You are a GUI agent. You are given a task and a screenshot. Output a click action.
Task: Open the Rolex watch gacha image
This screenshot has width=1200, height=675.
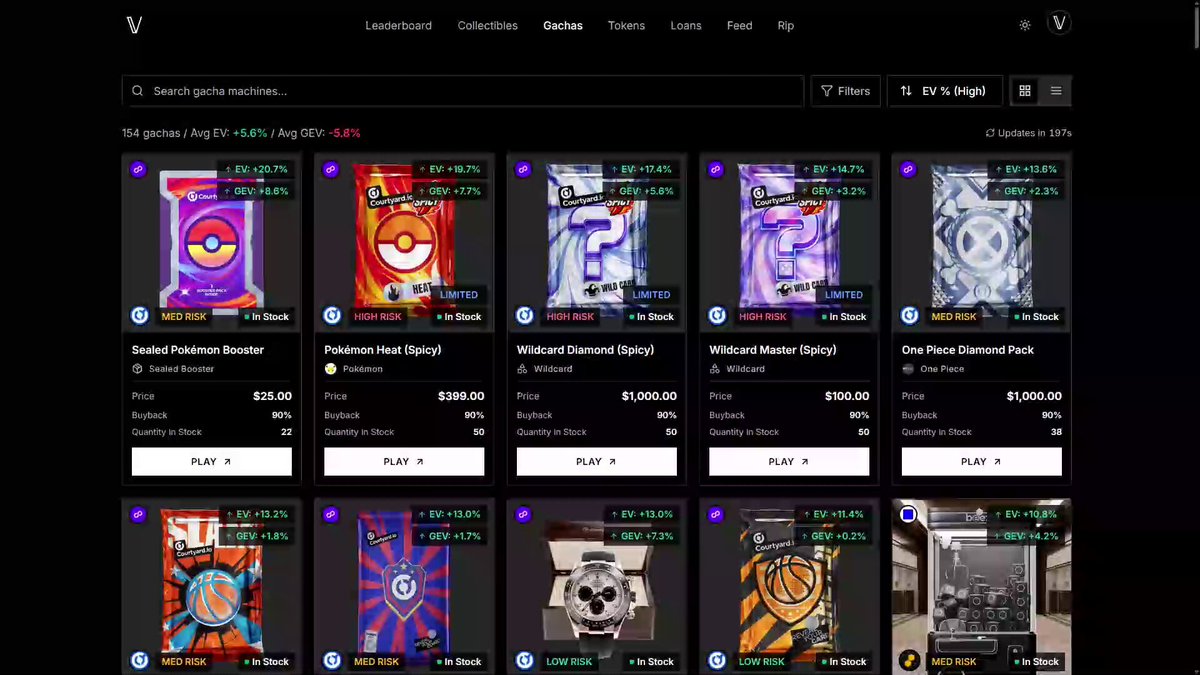(x=597, y=590)
